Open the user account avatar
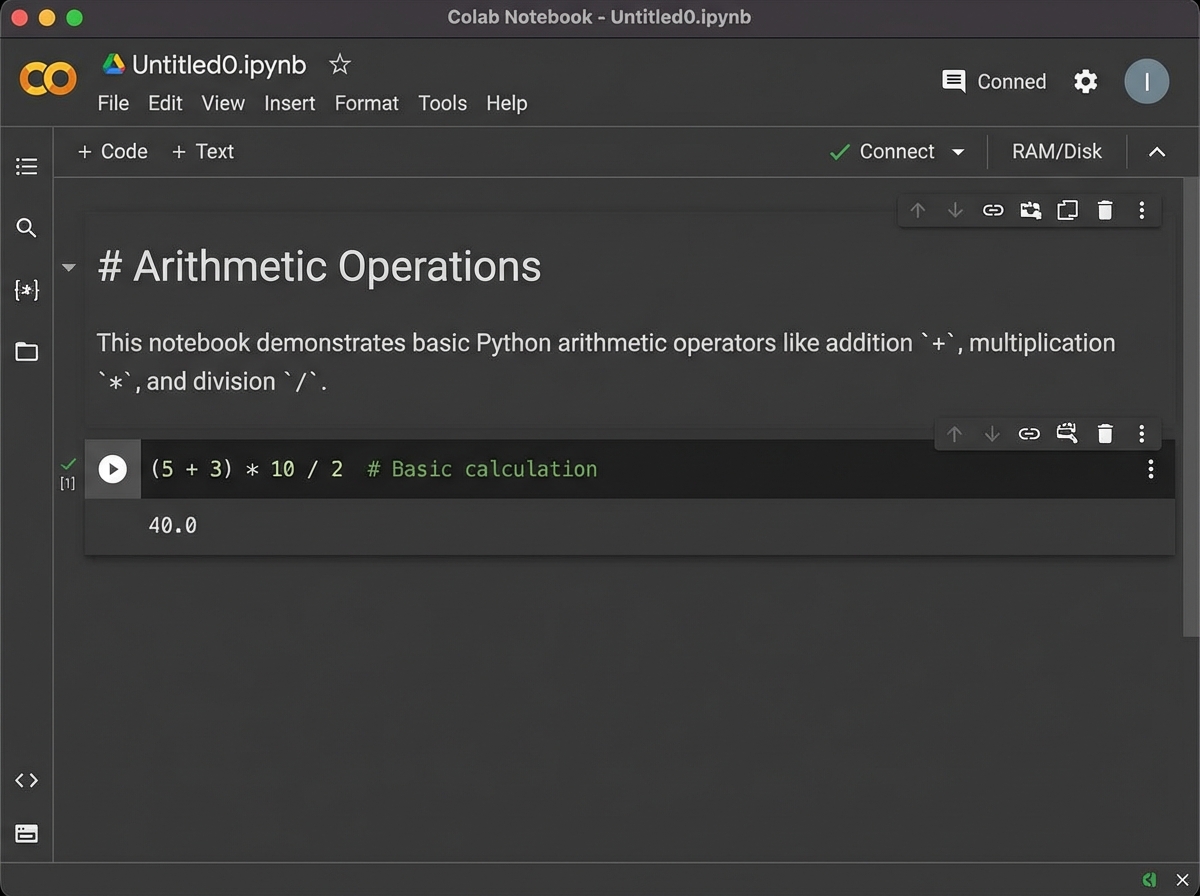Image resolution: width=1200 pixels, height=896 pixels. (x=1146, y=81)
